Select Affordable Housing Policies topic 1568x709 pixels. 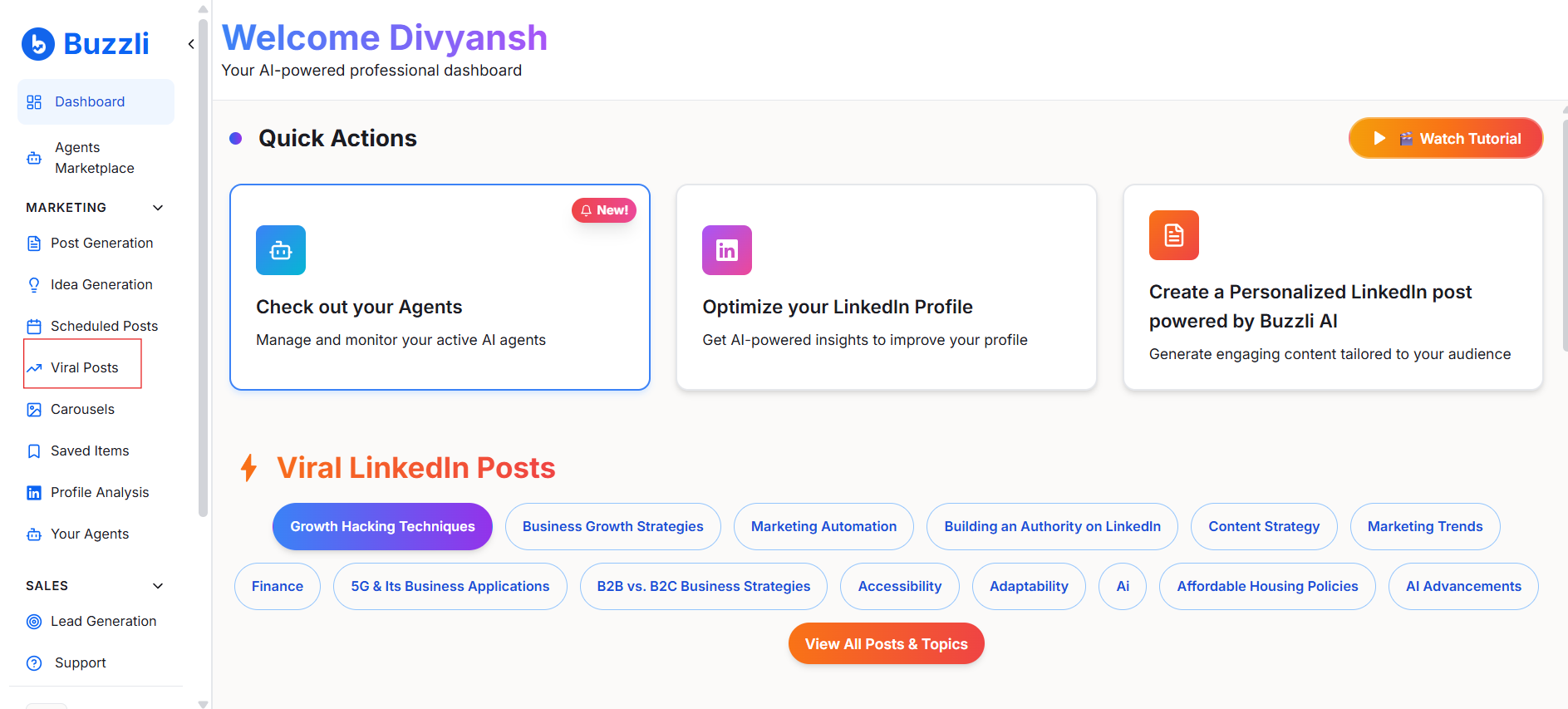[x=1267, y=586]
